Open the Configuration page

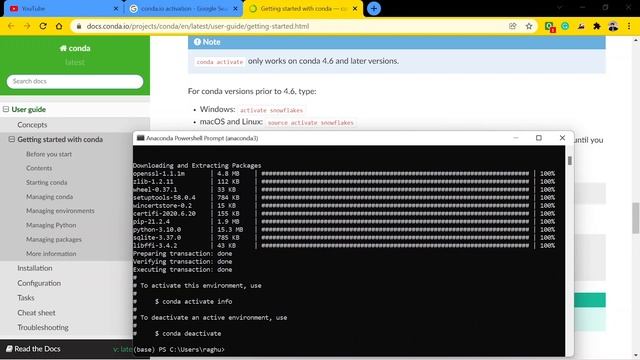coord(39,283)
